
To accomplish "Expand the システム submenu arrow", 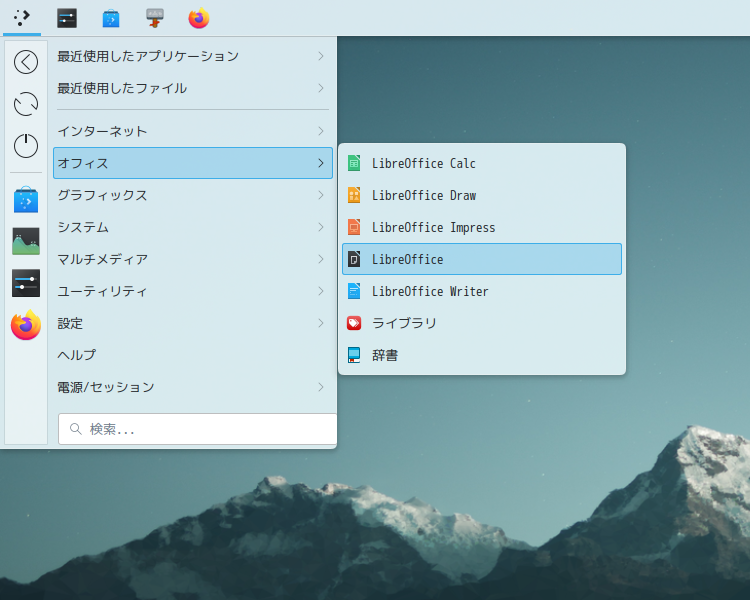I will tap(321, 227).
